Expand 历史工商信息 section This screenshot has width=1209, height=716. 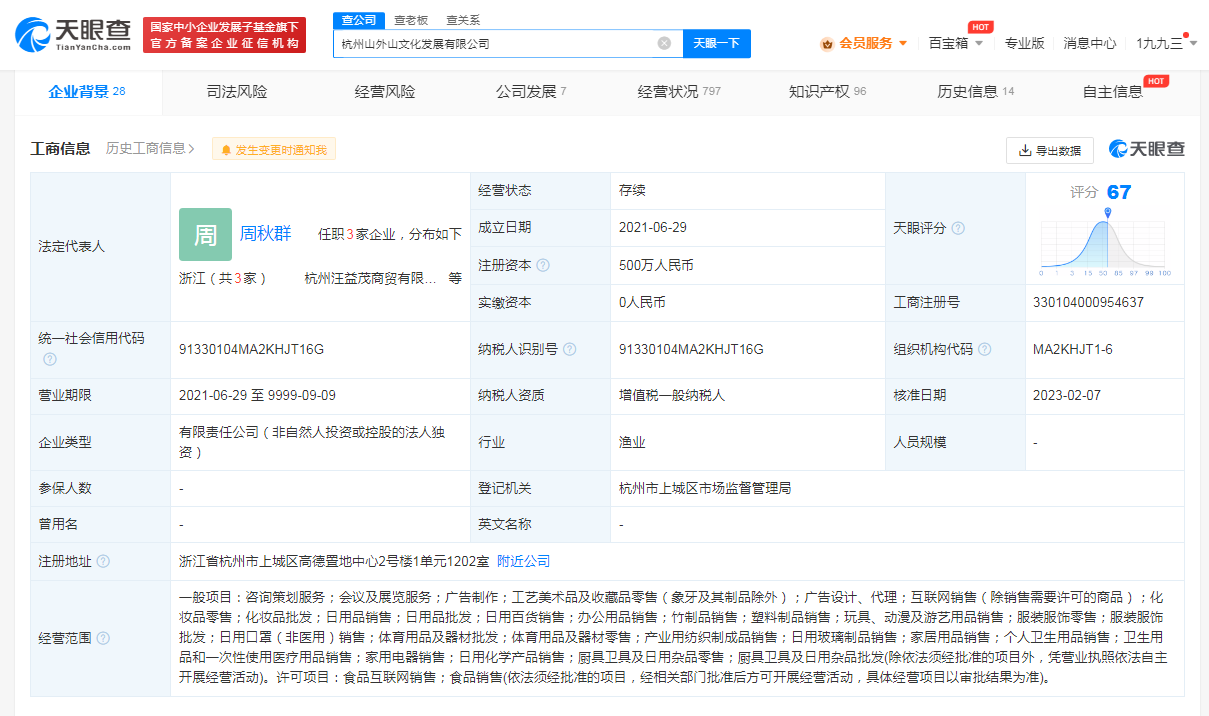tap(150, 148)
